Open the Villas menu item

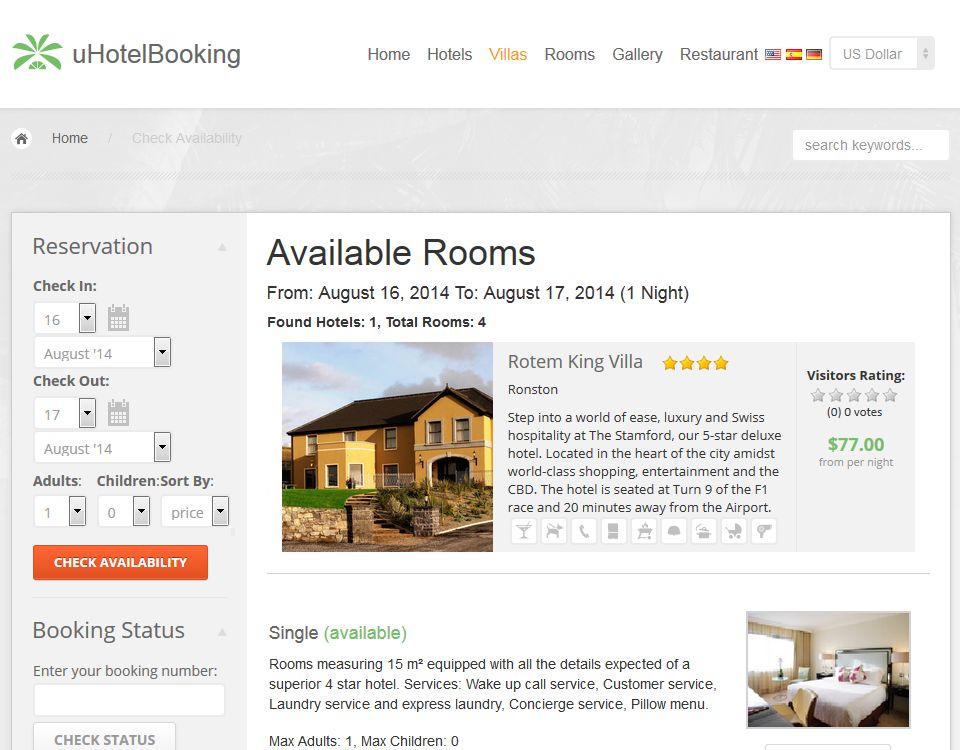(508, 54)
